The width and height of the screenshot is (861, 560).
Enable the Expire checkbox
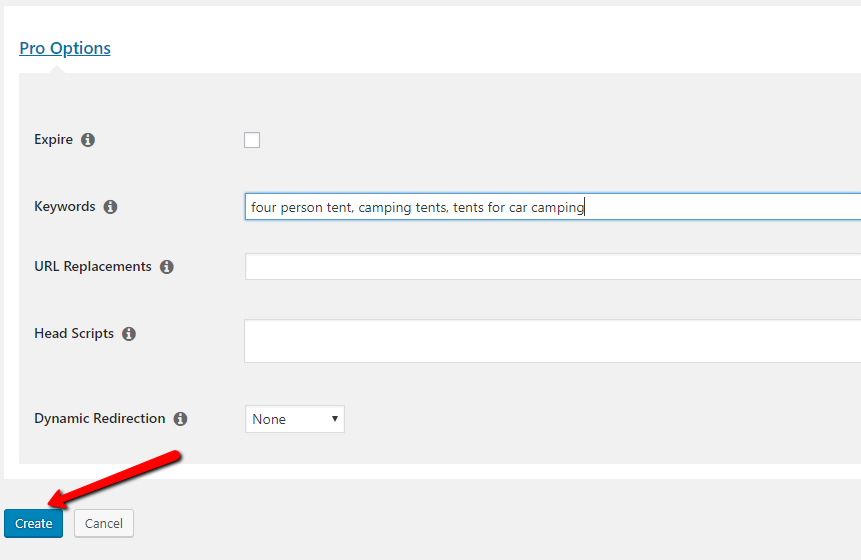tap(252, 140)
